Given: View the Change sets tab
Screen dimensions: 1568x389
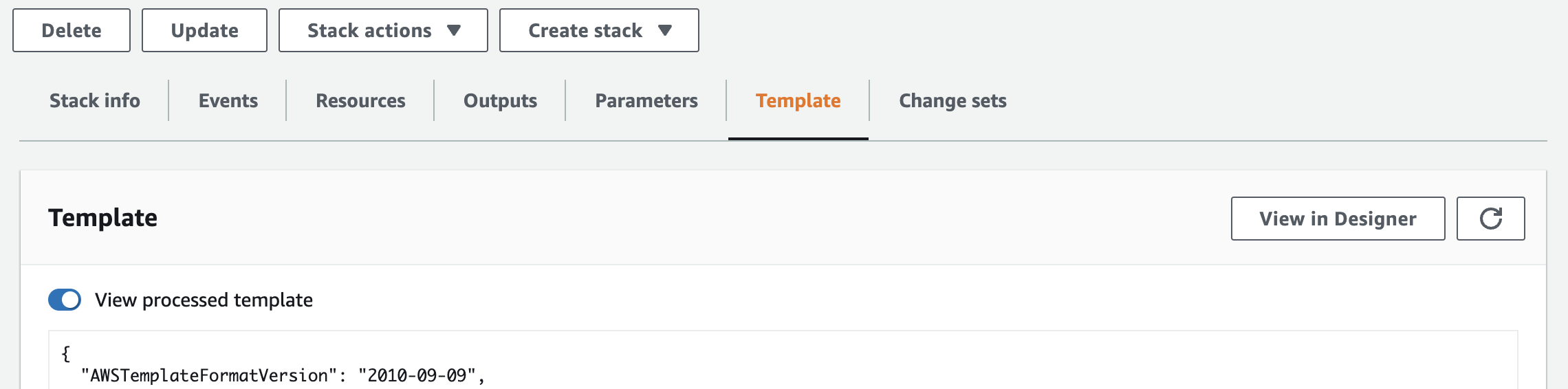Looking at the screenshot, I should (x=952, y=100).
